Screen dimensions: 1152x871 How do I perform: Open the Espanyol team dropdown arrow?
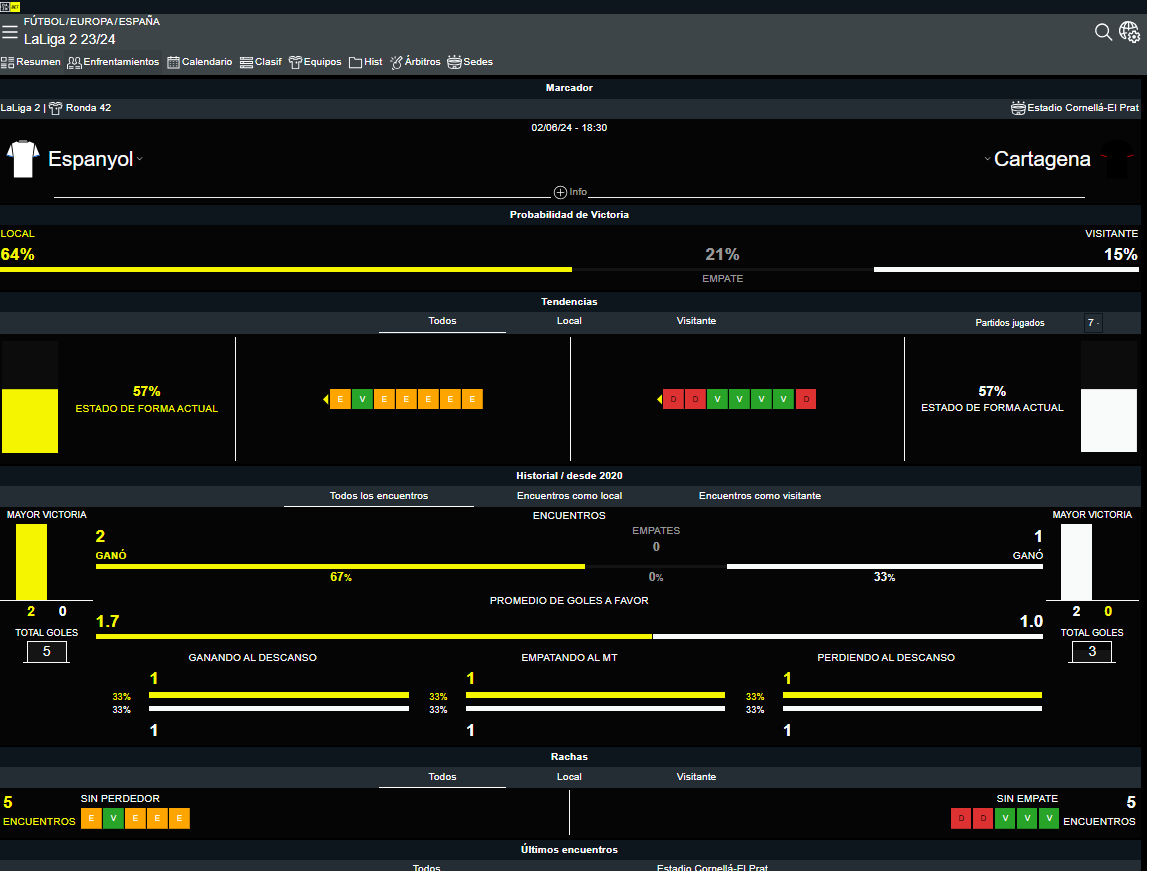[140, 160]
